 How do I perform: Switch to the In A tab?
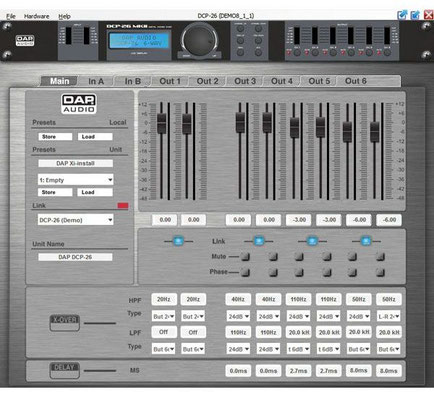96,81
